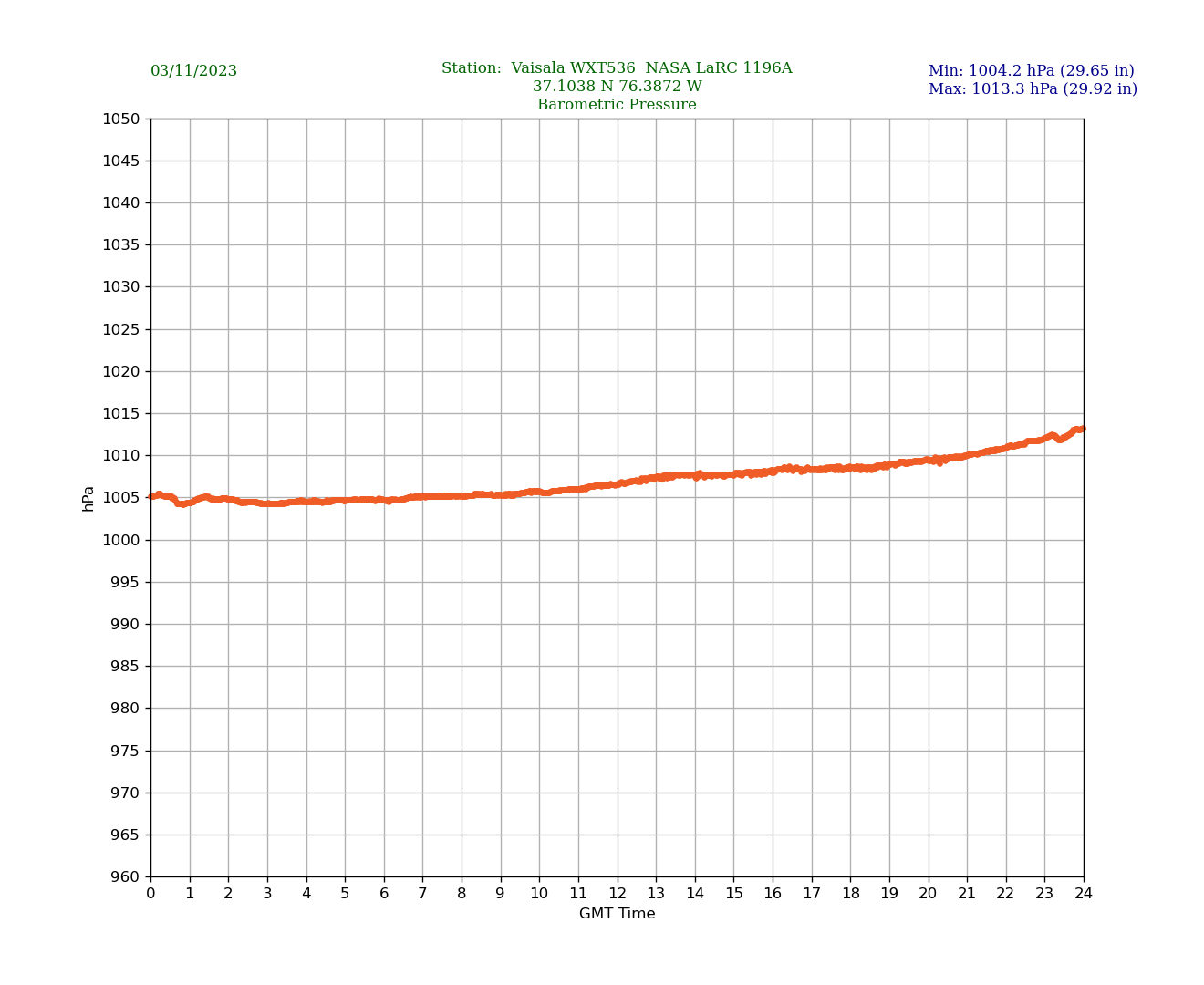Select the coordinates text 37.1038 N 76.3872 W

617,87
